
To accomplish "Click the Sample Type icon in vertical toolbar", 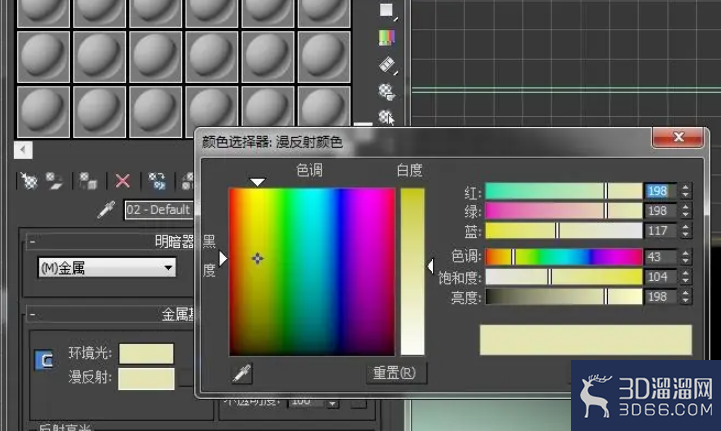I will click(x=387, y=11).
